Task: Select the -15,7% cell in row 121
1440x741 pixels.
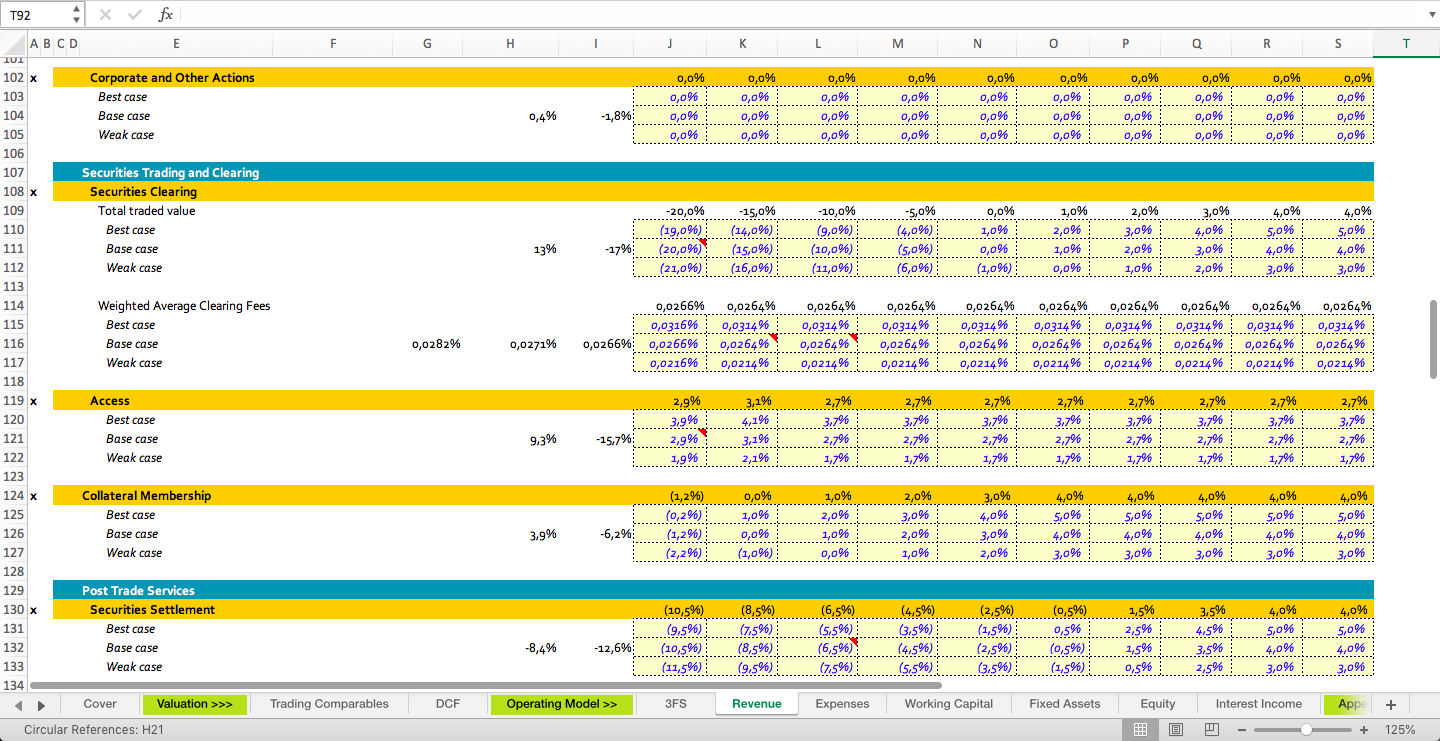Action: tap(596, 439)
